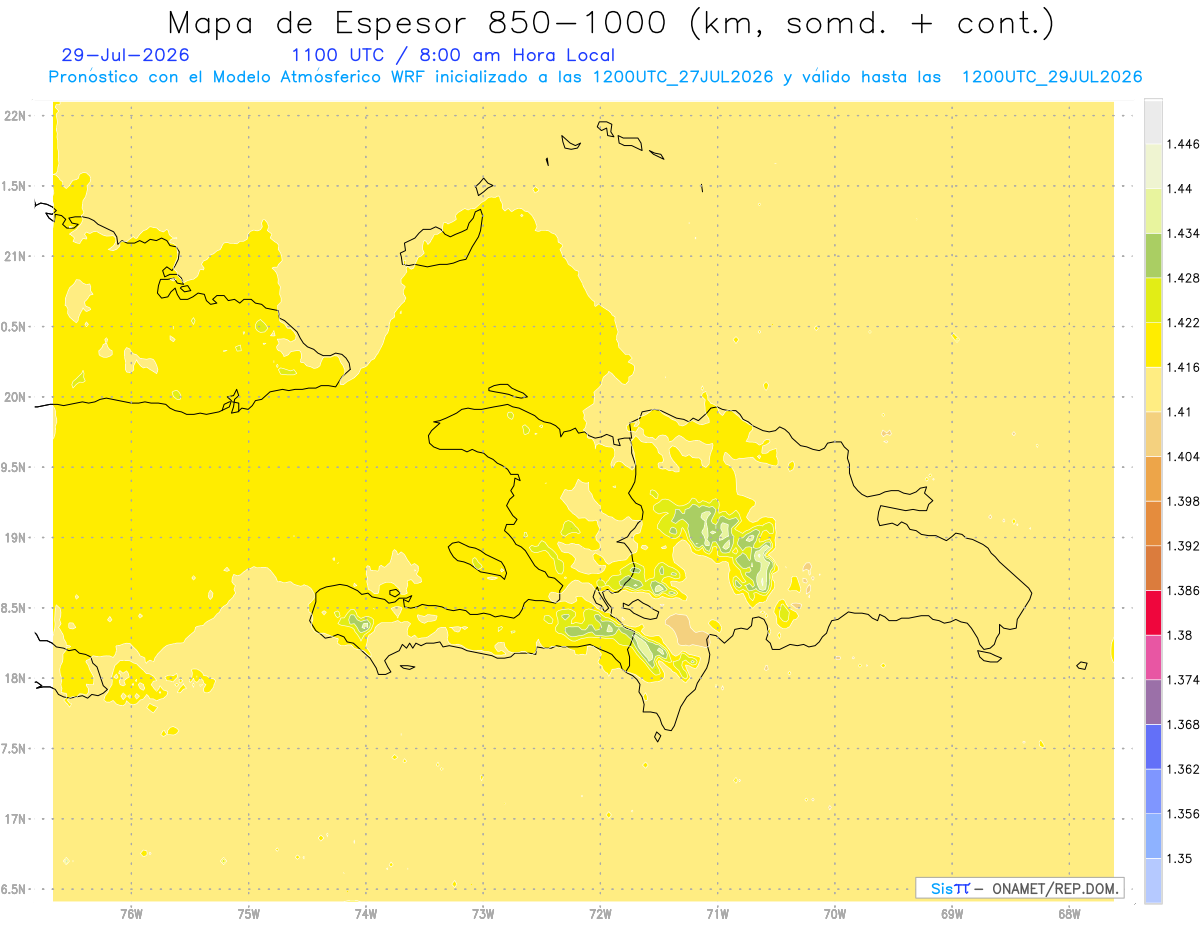Click the '1100 UTC / 8:00 am Hora Local' text
The width and height of the screenshot is (1200, 927).
453,55
